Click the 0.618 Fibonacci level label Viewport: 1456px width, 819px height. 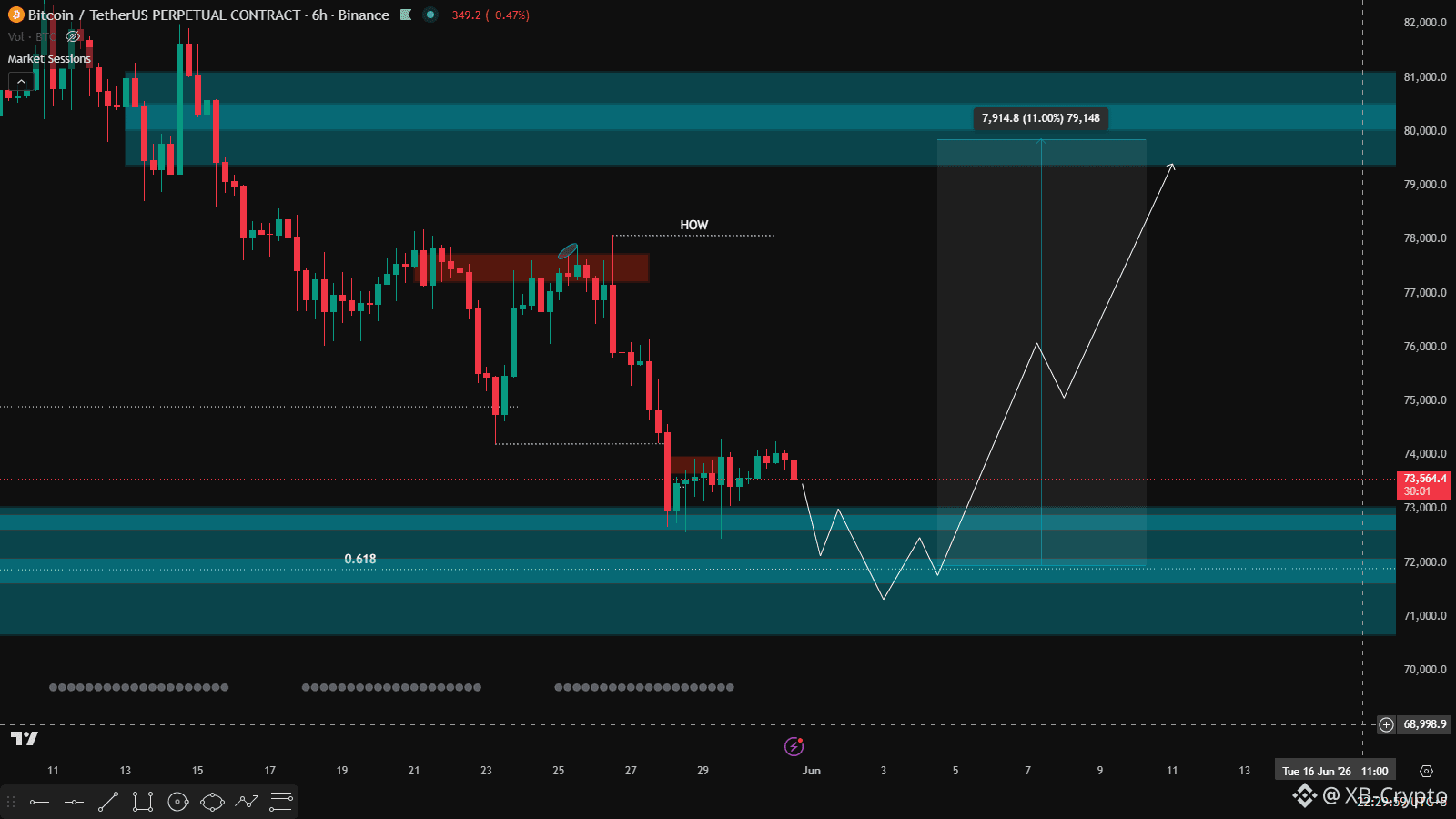[360, 559]
